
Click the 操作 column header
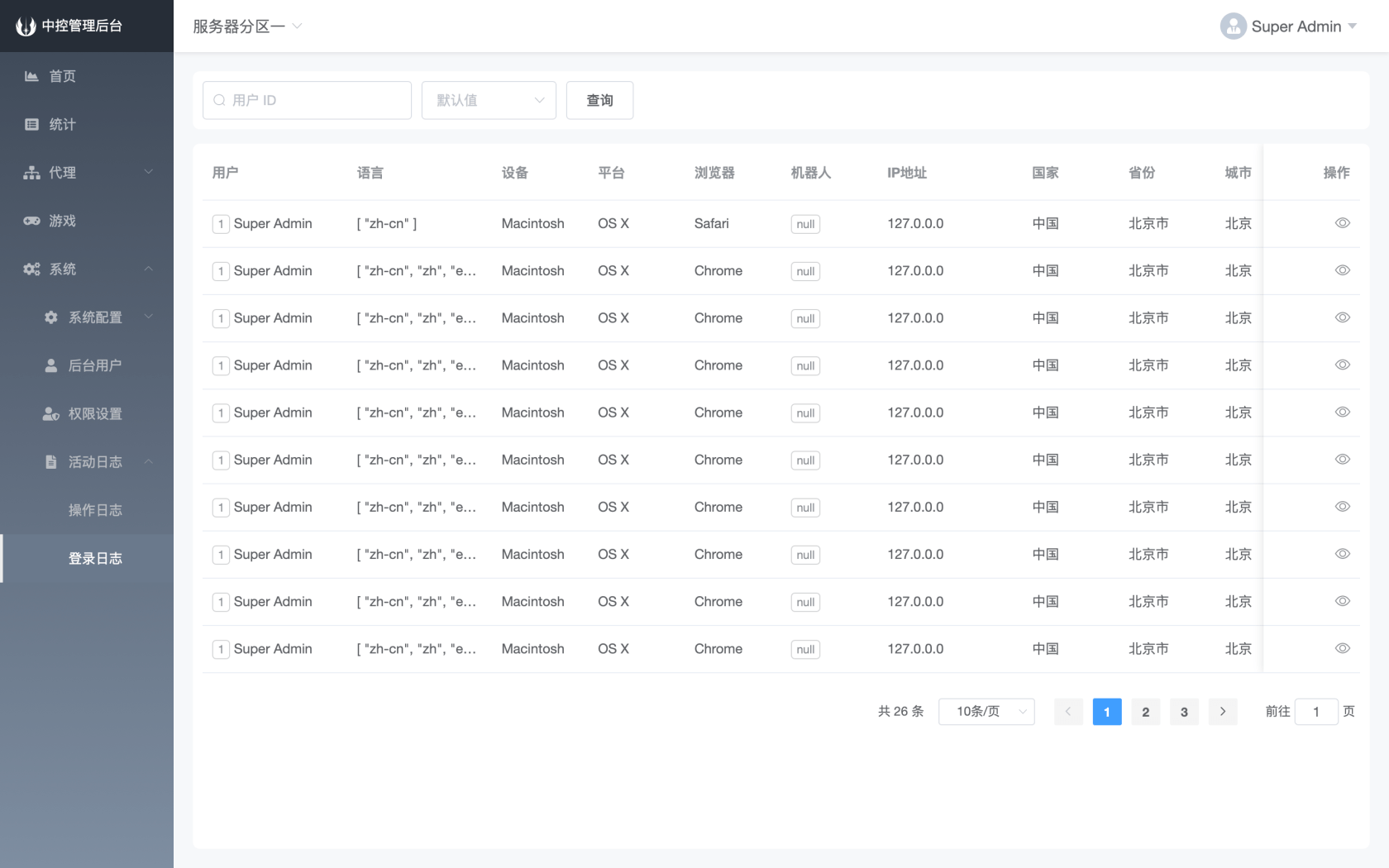(x=1336, y=173)
